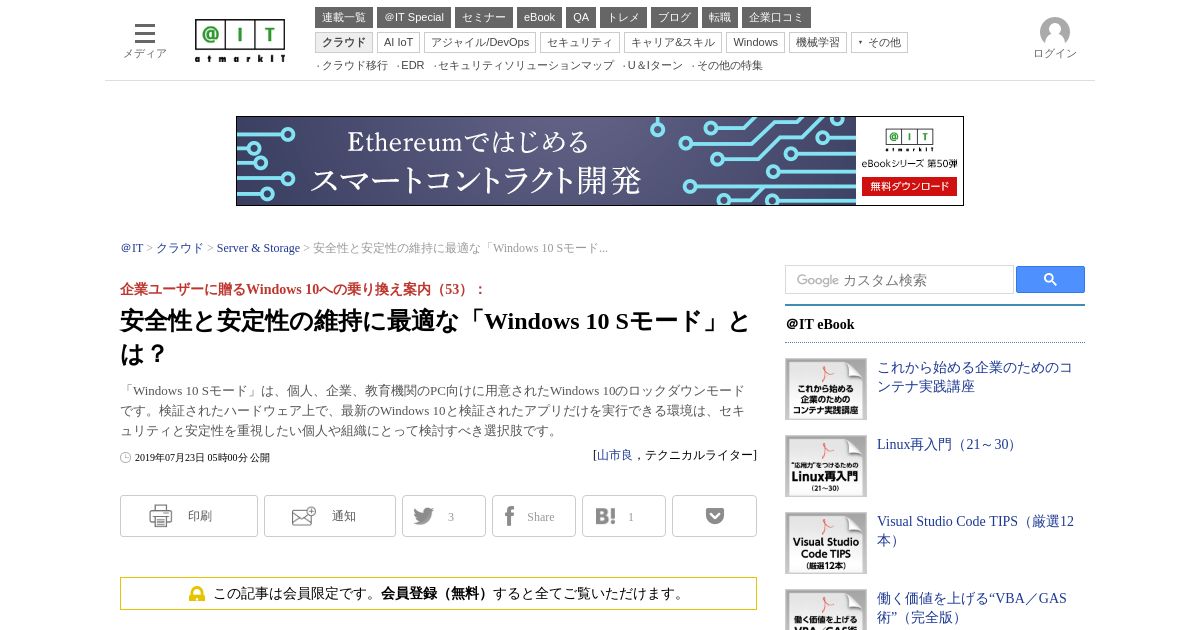Go to Server & Storage breadcrumb
The height and width of the screenshot is (630, 1200).
point(258,248)
